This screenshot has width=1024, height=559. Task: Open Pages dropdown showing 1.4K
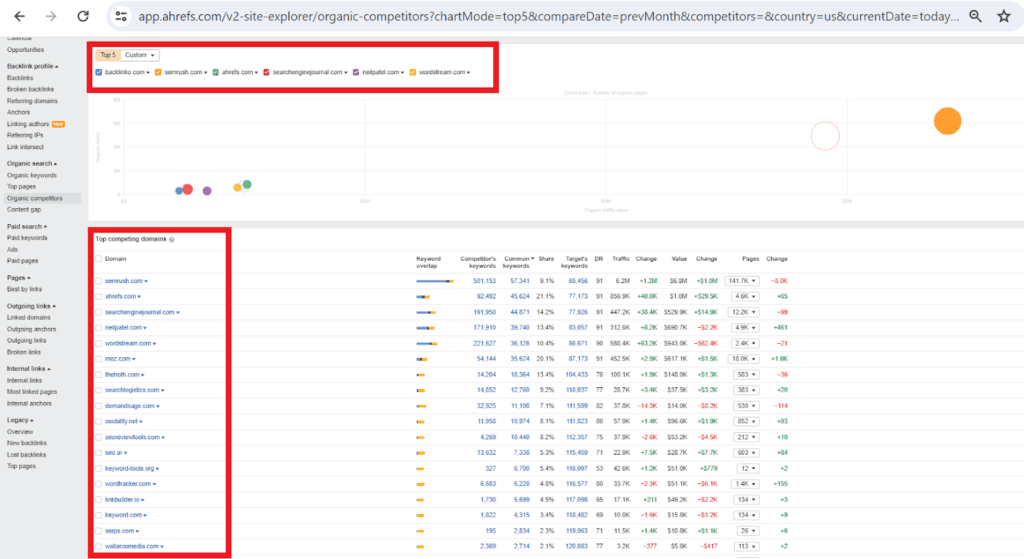[x=745, y=484]
